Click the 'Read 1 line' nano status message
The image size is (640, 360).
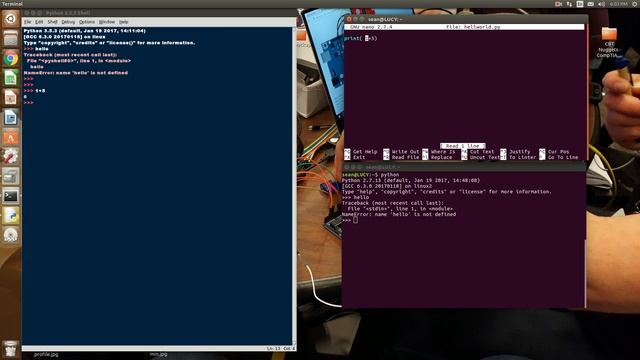463,146
